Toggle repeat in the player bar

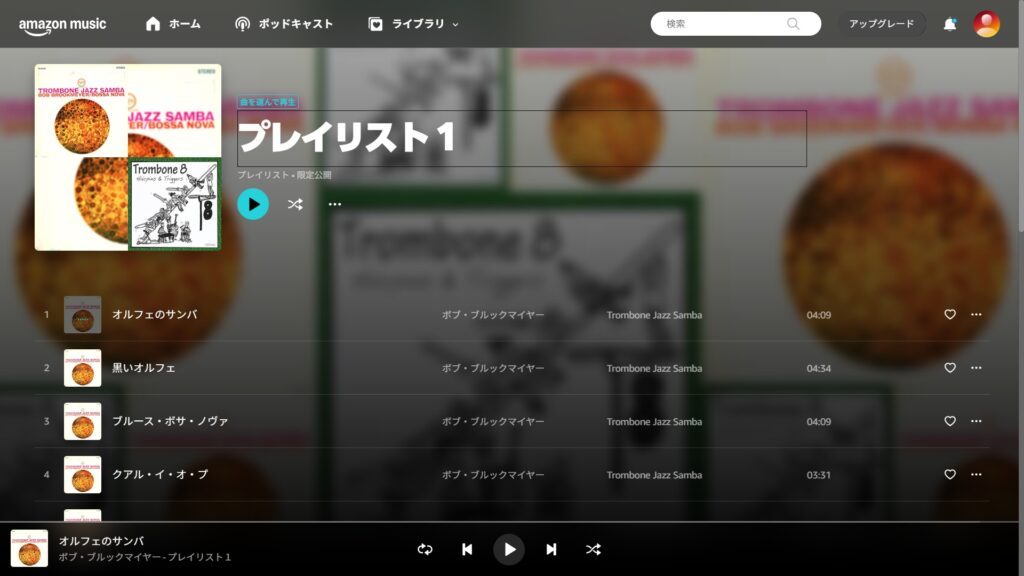coord(425,549)
